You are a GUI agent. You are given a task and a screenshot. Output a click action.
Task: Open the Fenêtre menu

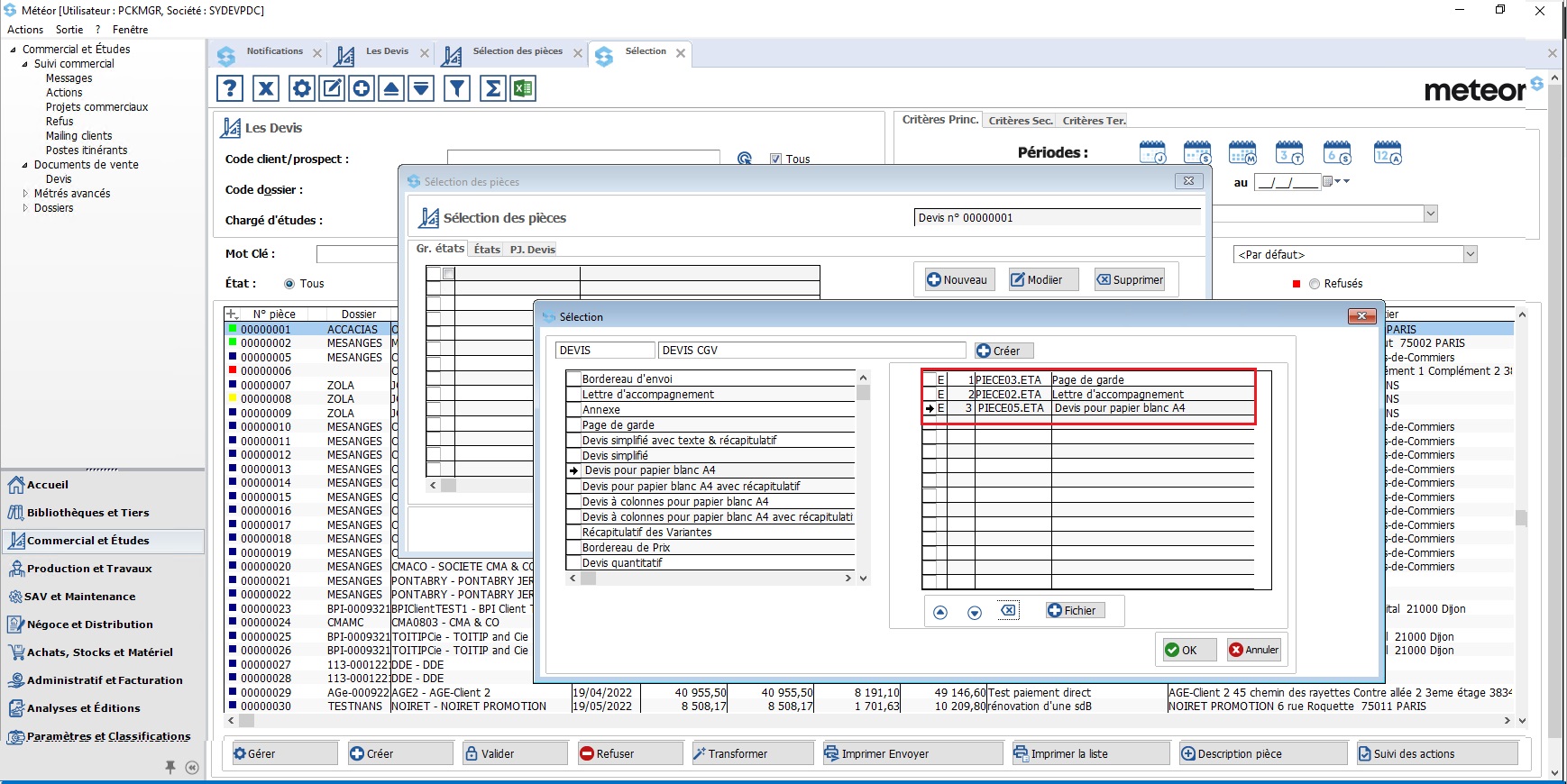point(131,30)
